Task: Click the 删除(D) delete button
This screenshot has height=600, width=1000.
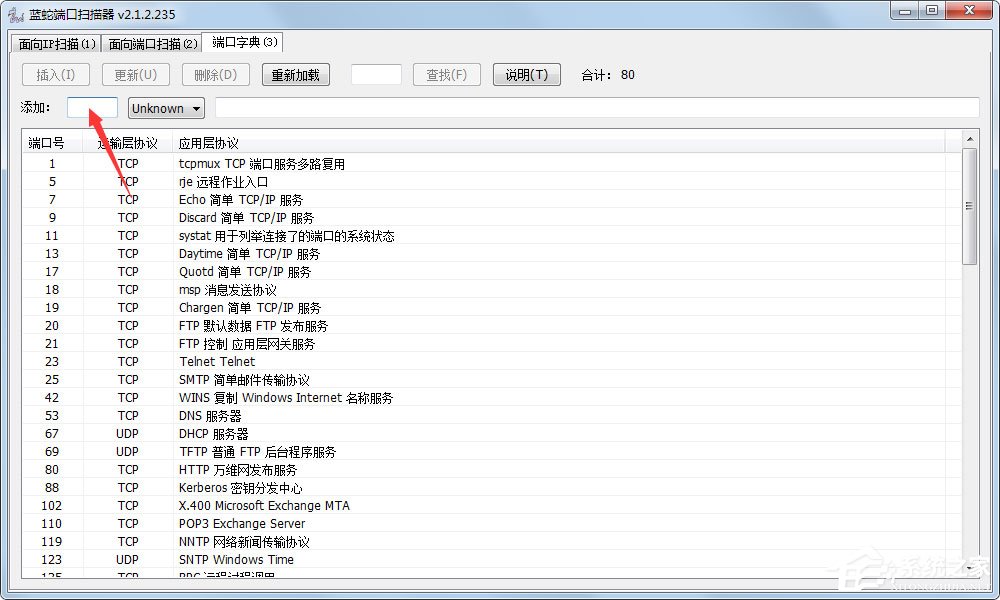Action: pyautogui.click(x=216, y=75)
